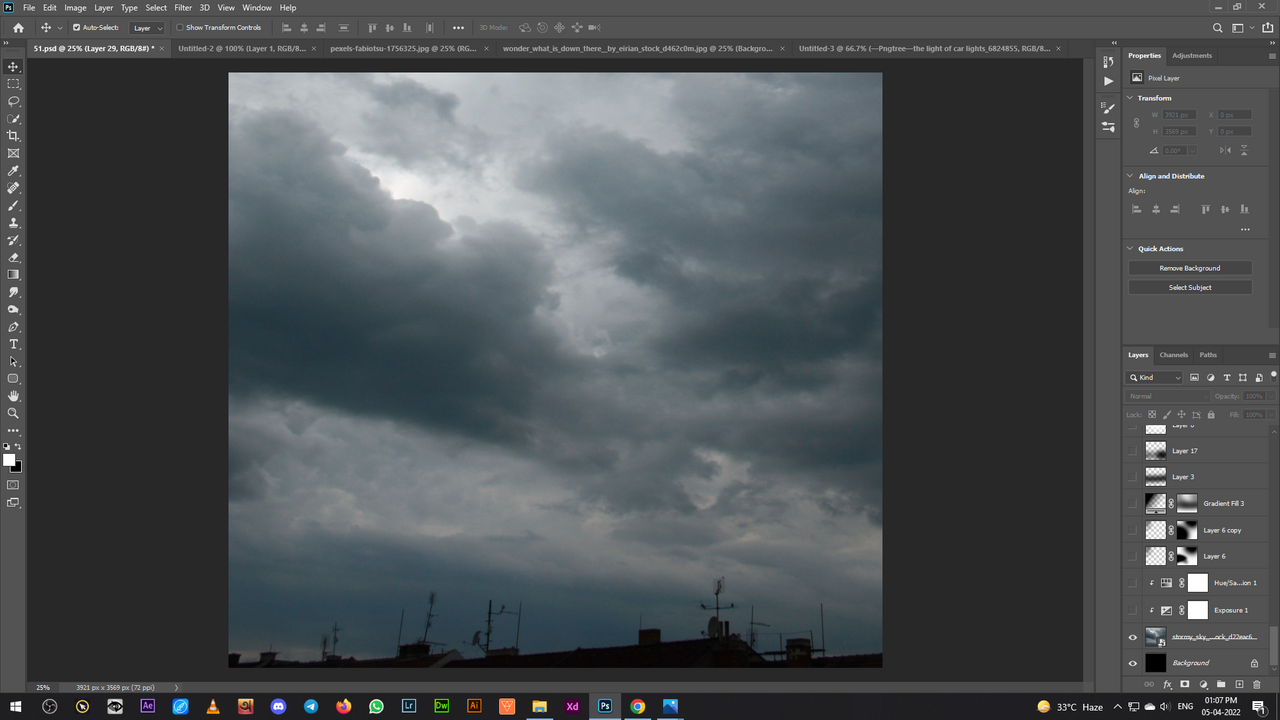Select the Move tool
Viewport: 1280px width, 720px height.
point(13,67)
